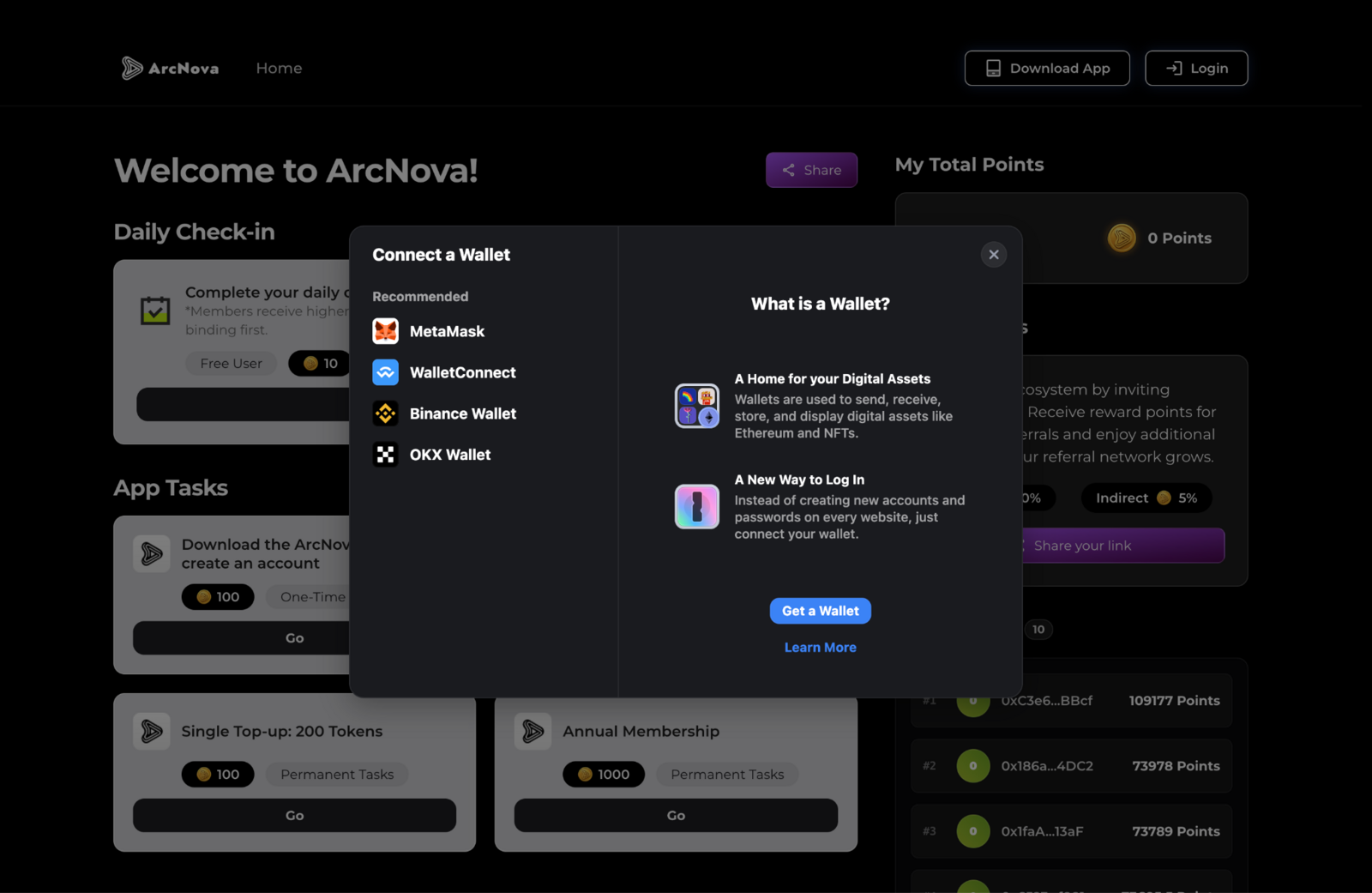Select the Binance Wallet icon

coord(386,413)
